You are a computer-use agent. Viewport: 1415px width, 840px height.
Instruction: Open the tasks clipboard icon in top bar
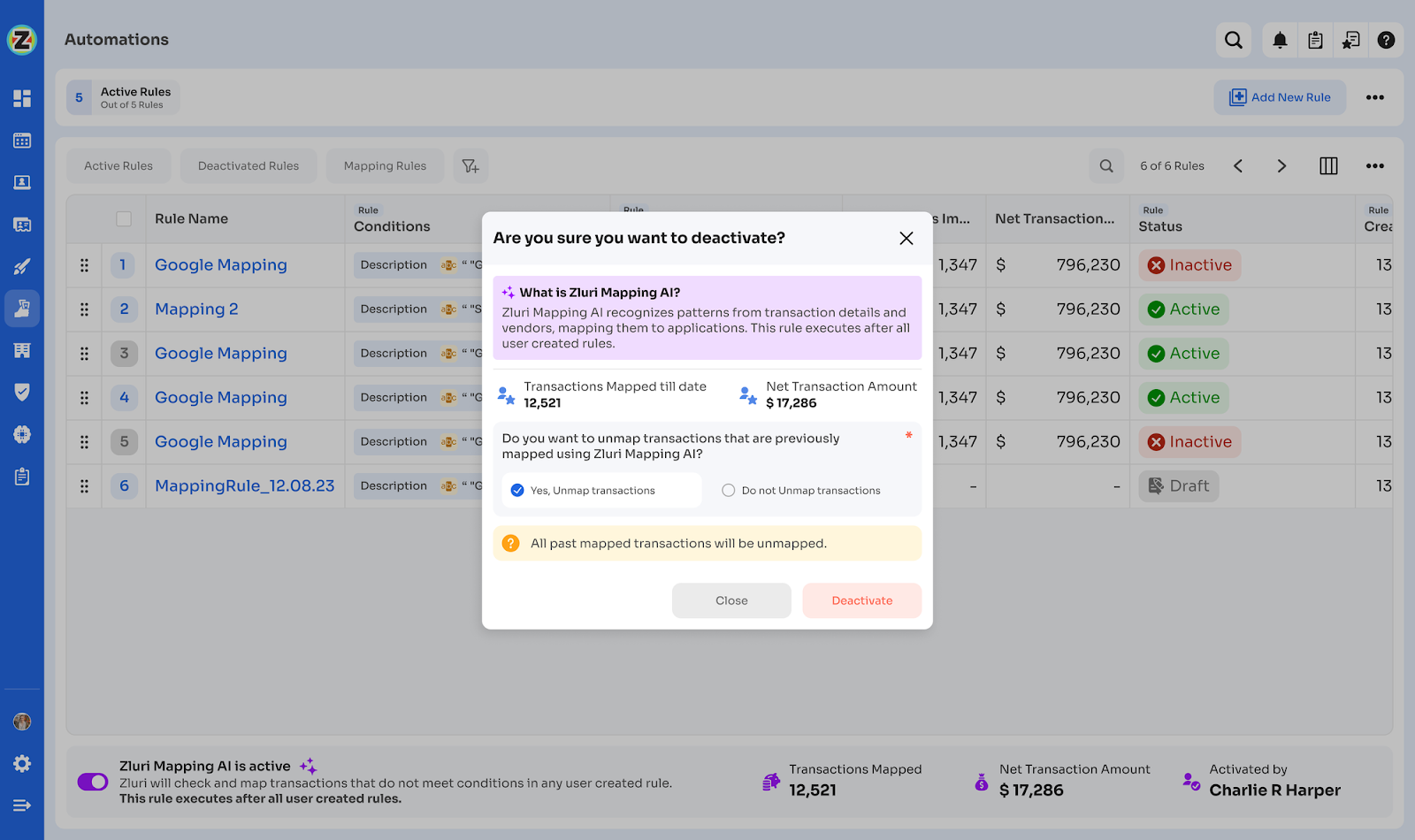tap(1315, 40)
